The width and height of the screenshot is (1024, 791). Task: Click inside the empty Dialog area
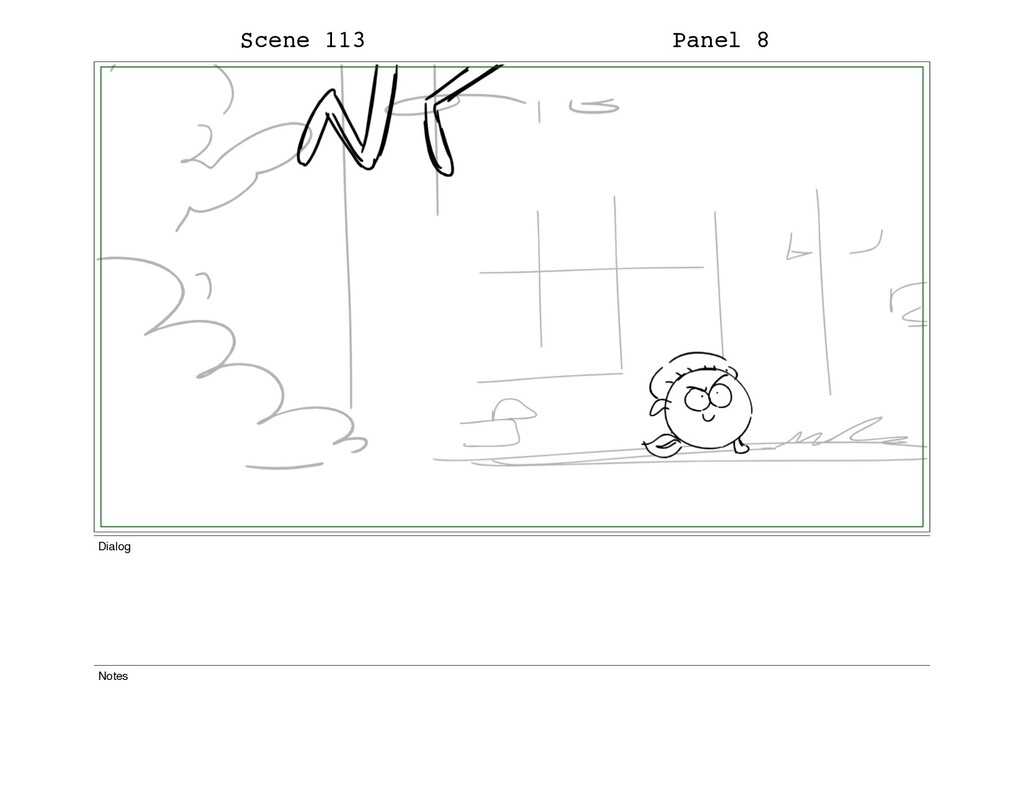click(x=512, y=607)
